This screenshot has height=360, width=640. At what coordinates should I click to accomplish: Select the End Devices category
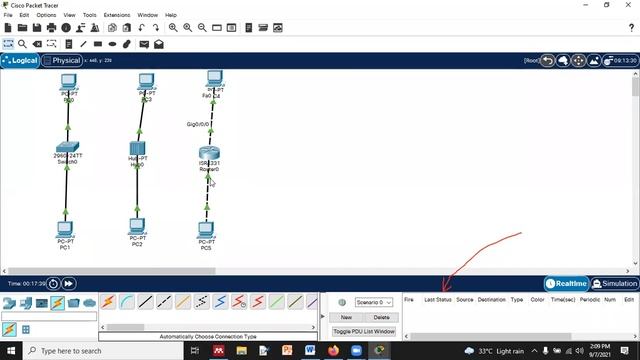[26, 303]
